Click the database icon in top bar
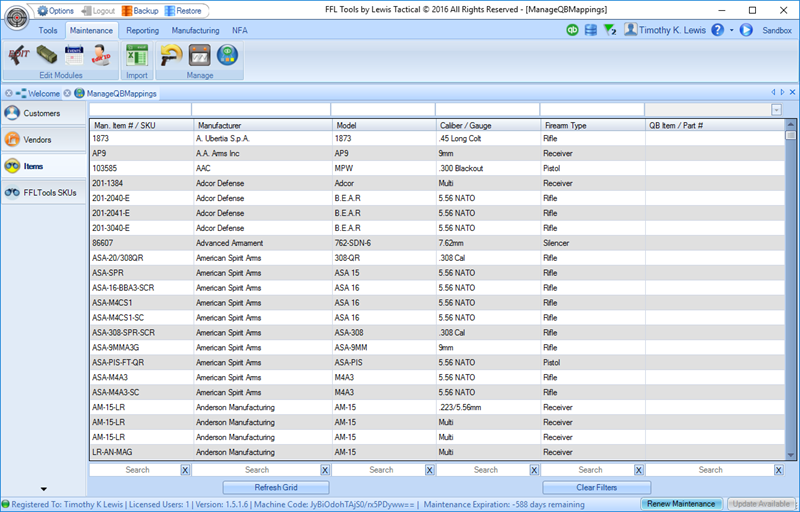800x512 pixels. click(590, 31)
